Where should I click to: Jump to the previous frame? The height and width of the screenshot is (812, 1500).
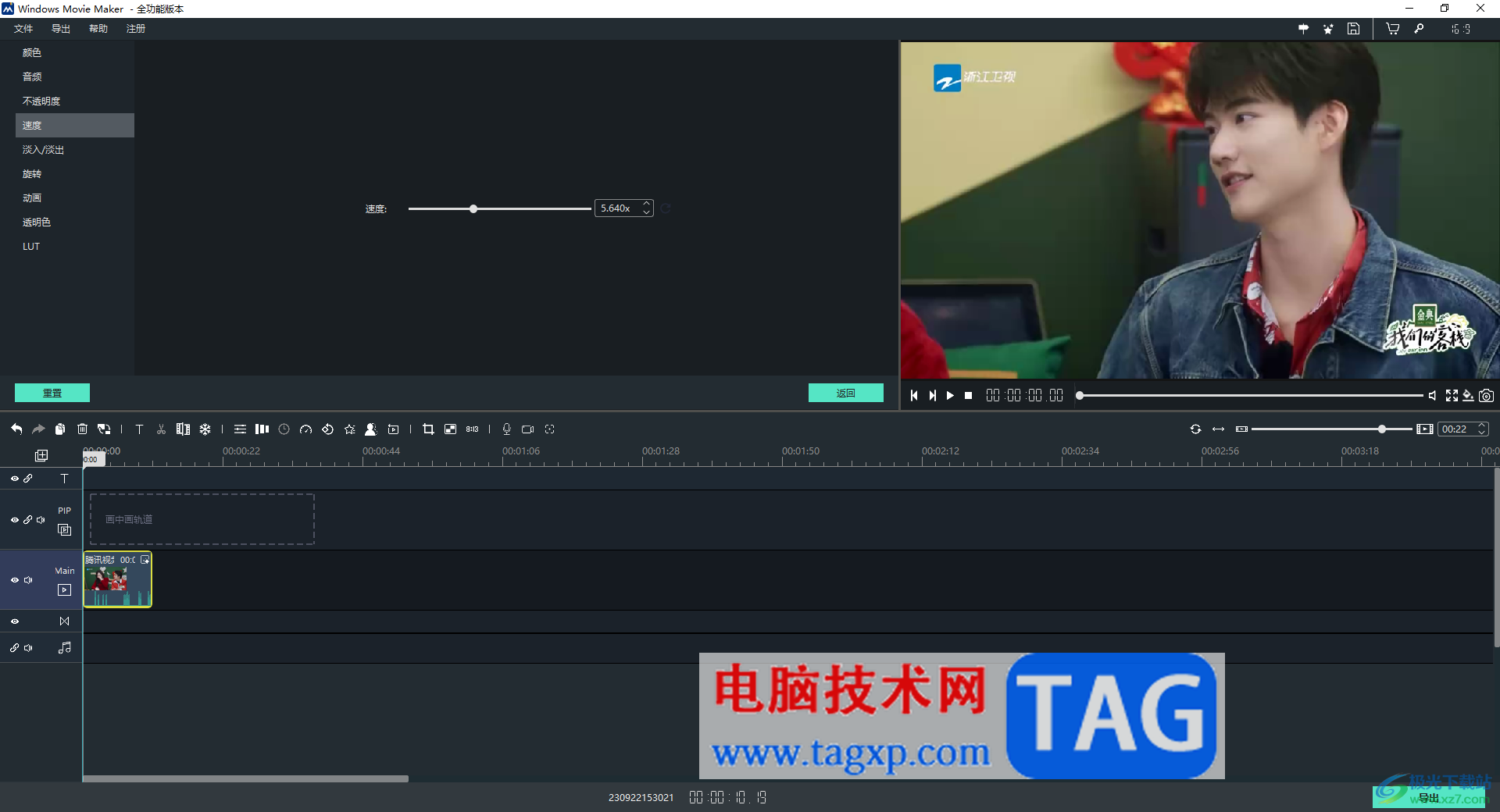(914, 396)
